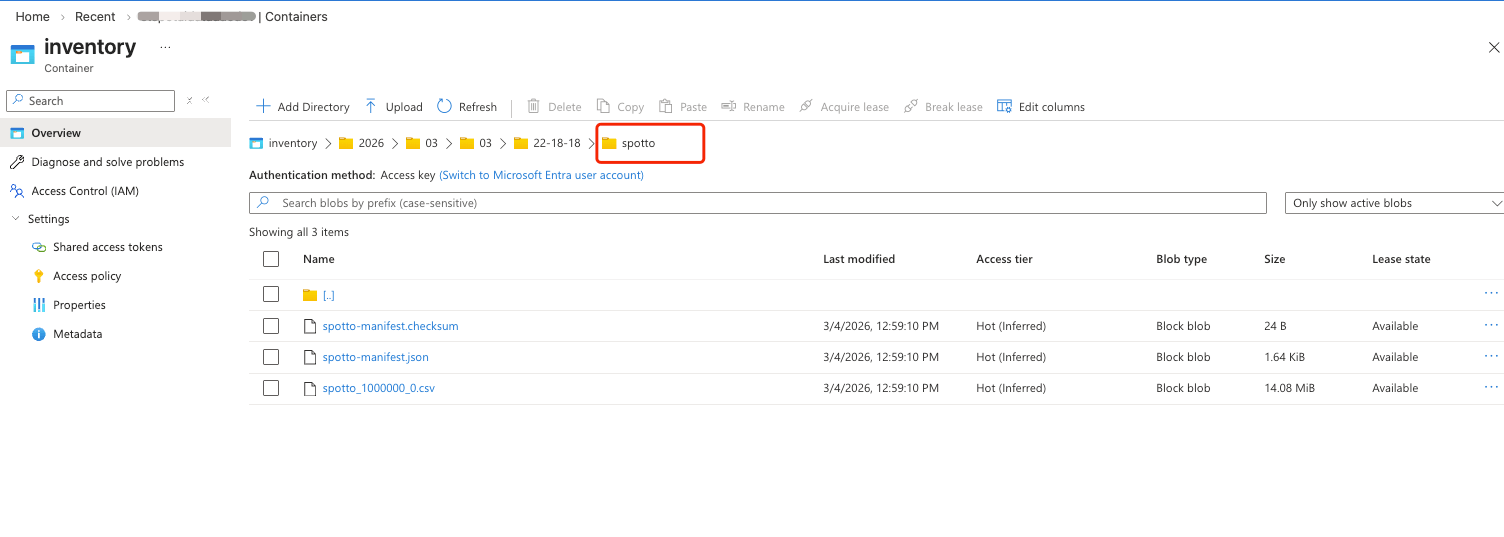Open the ellipsis menu beside inventory title
Viewport: 1504px width, 537px height.
point(165,47)
